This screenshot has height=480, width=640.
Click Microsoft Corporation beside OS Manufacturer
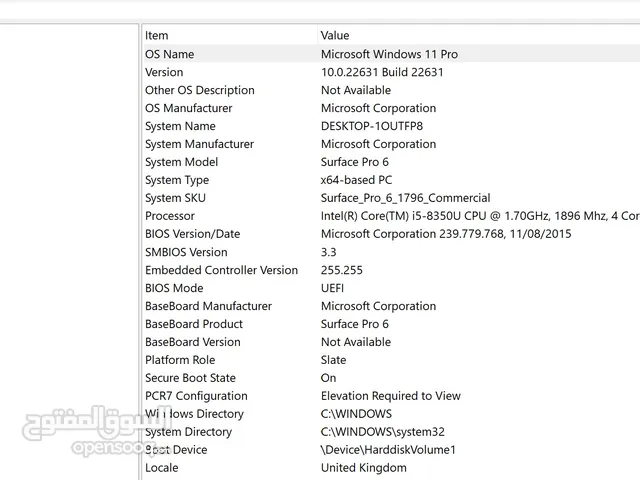(378, 108)
